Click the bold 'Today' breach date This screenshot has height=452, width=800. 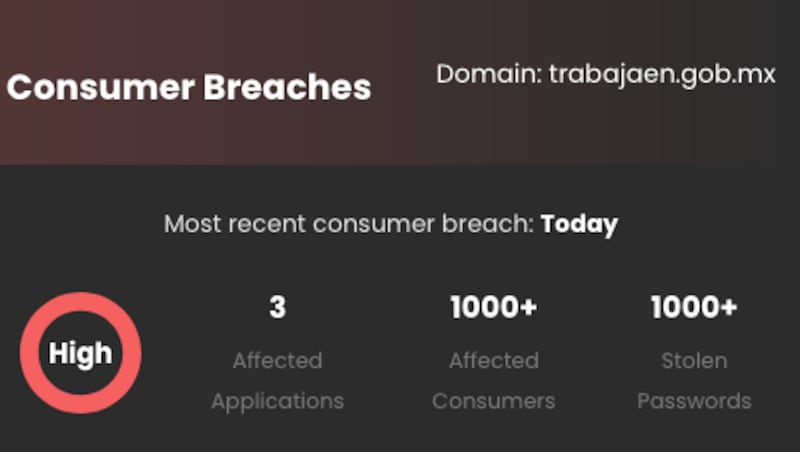tap(579, 224)
